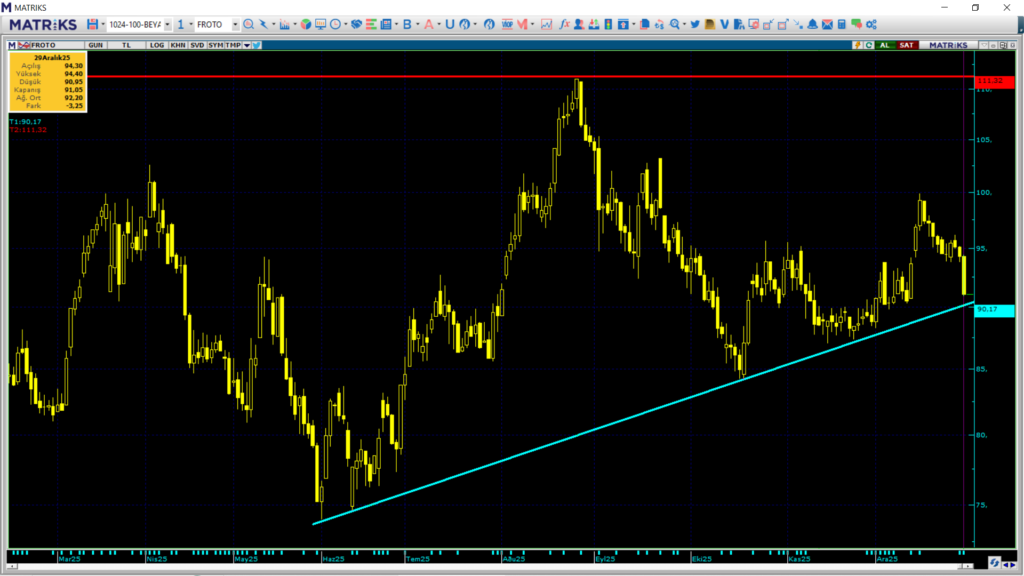The height and width of the screenshot is (576, 1024).
Task: Open the alarm bell icon in the toolbar
Action: coord(812,24)
